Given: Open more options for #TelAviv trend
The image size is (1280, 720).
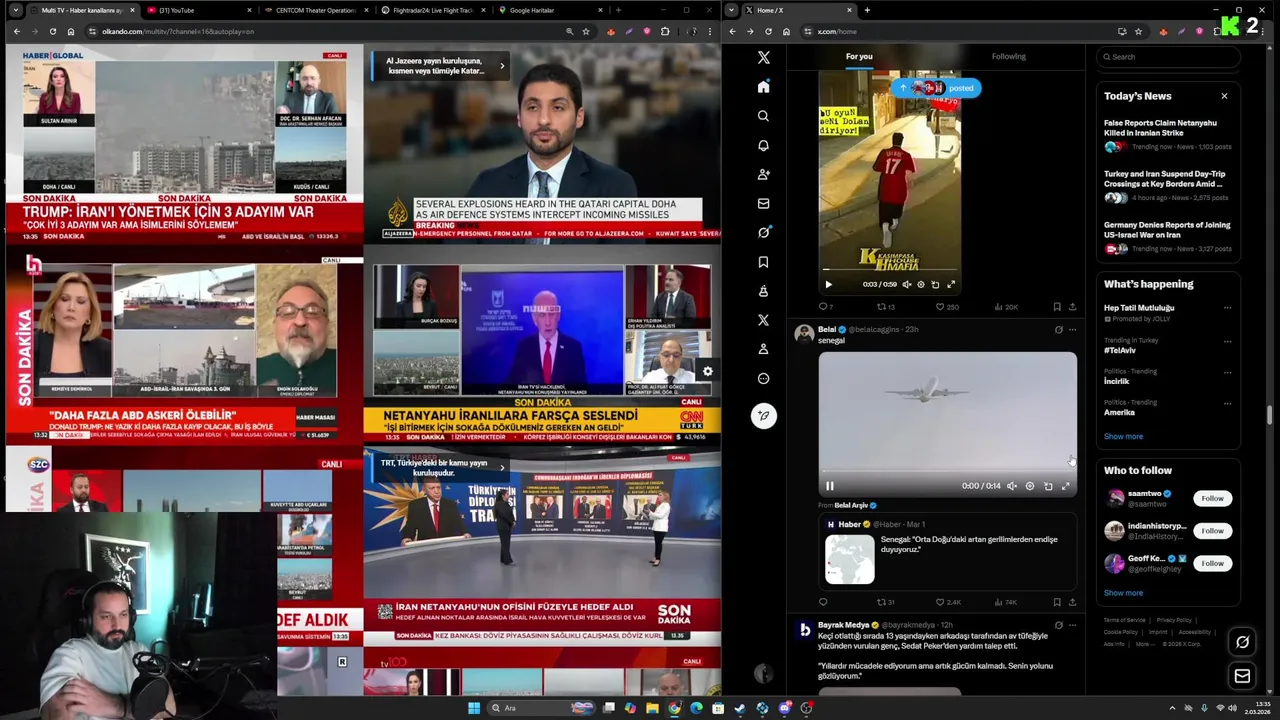Looking at the screenshot, I should (x=1227, y=340).
